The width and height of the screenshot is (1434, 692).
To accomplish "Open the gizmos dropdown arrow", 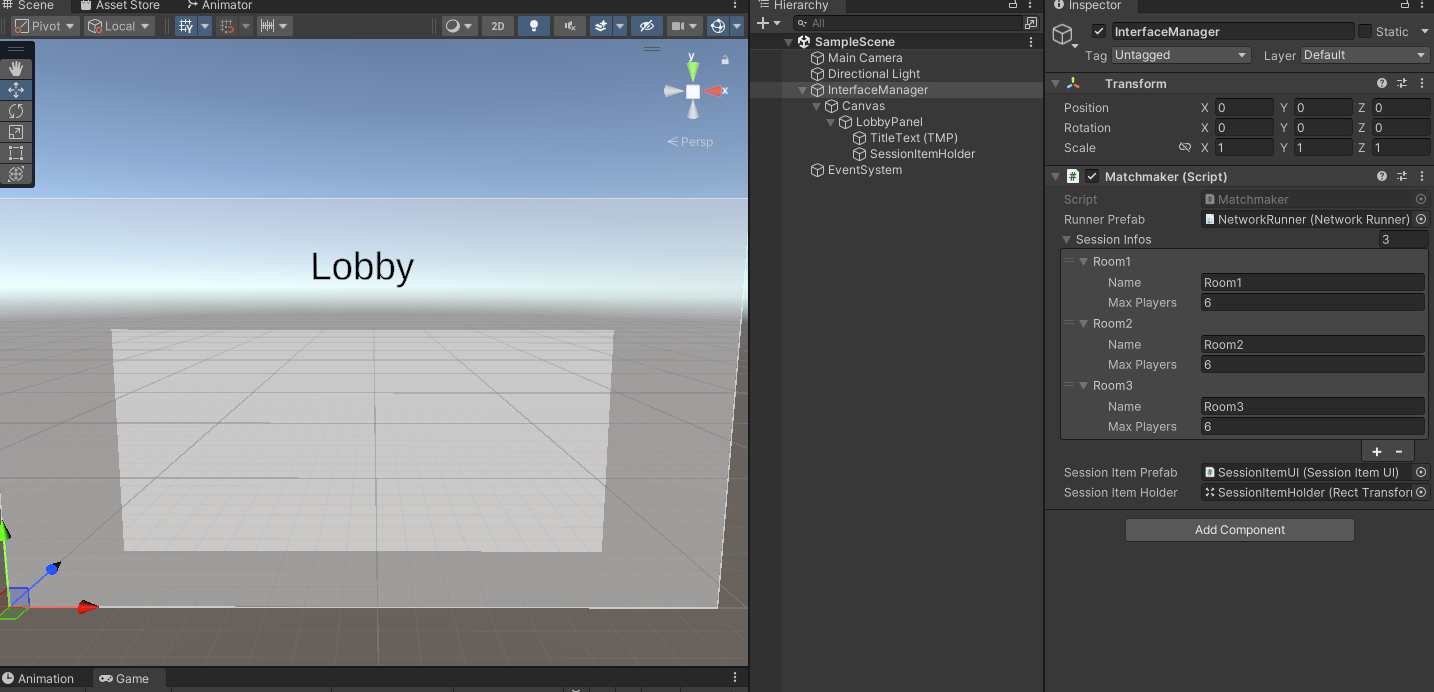I will coord(737,26).
